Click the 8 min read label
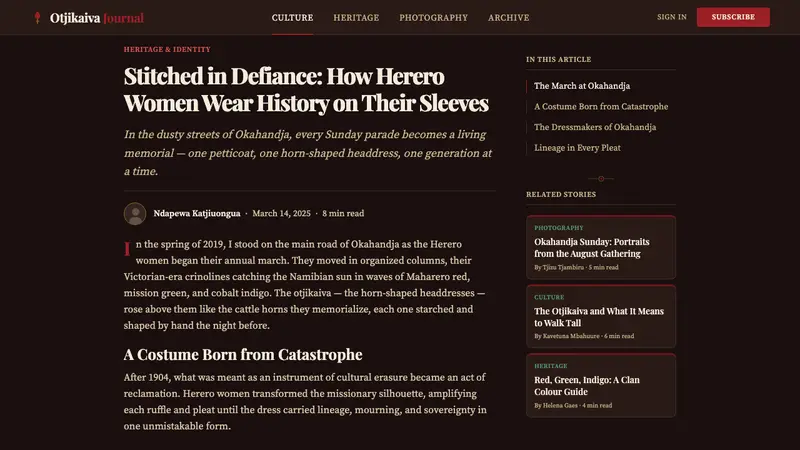The image size is (800, 450). click(343, 213)
